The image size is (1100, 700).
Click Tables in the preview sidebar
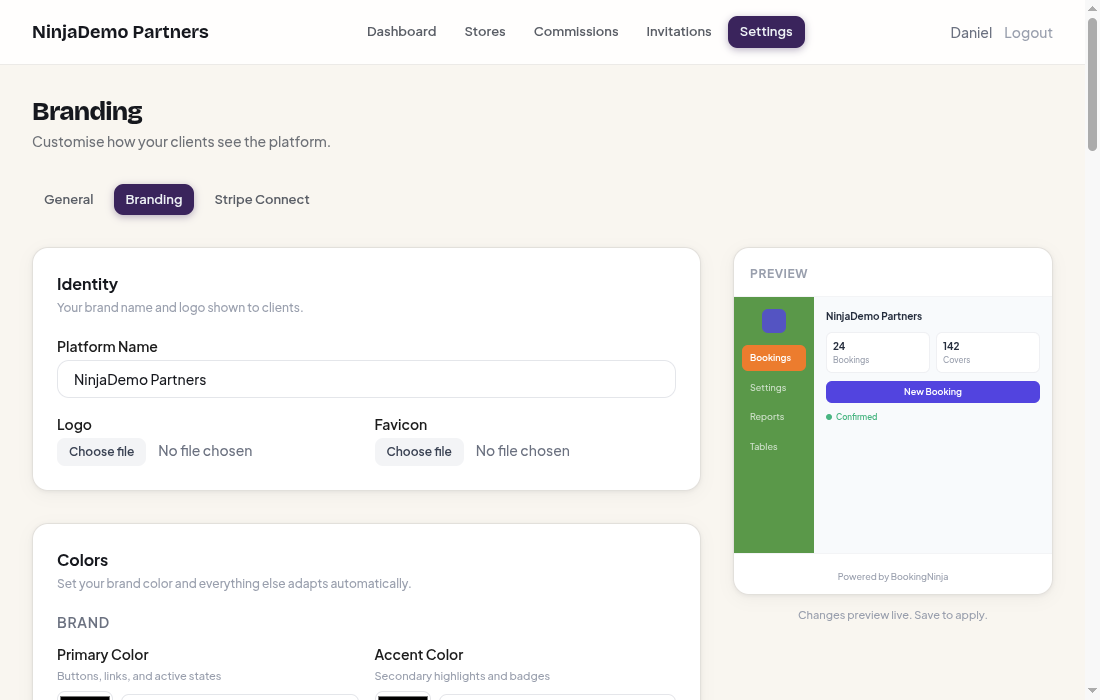[763, 447]
